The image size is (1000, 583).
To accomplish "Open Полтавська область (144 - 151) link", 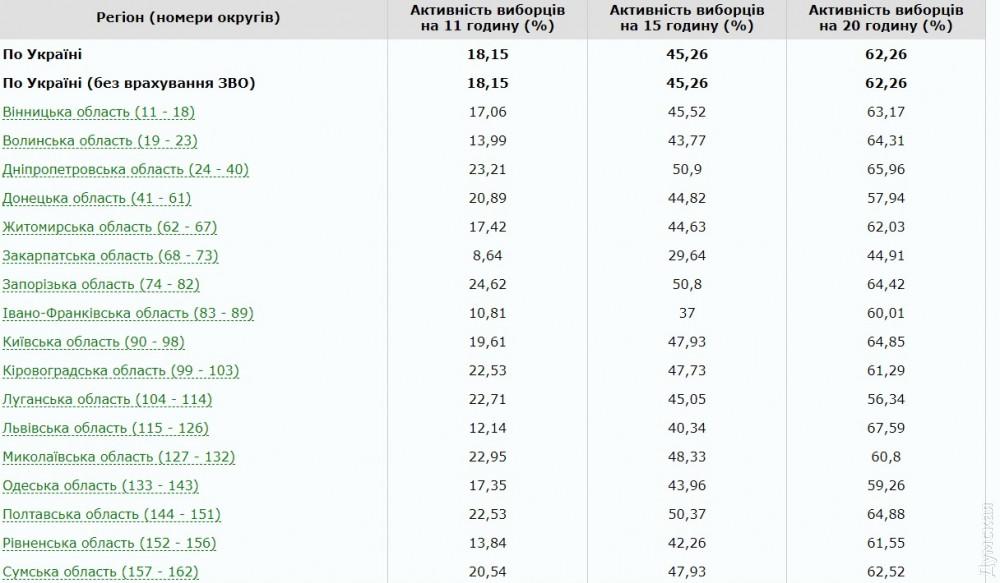I will (108, 515).
